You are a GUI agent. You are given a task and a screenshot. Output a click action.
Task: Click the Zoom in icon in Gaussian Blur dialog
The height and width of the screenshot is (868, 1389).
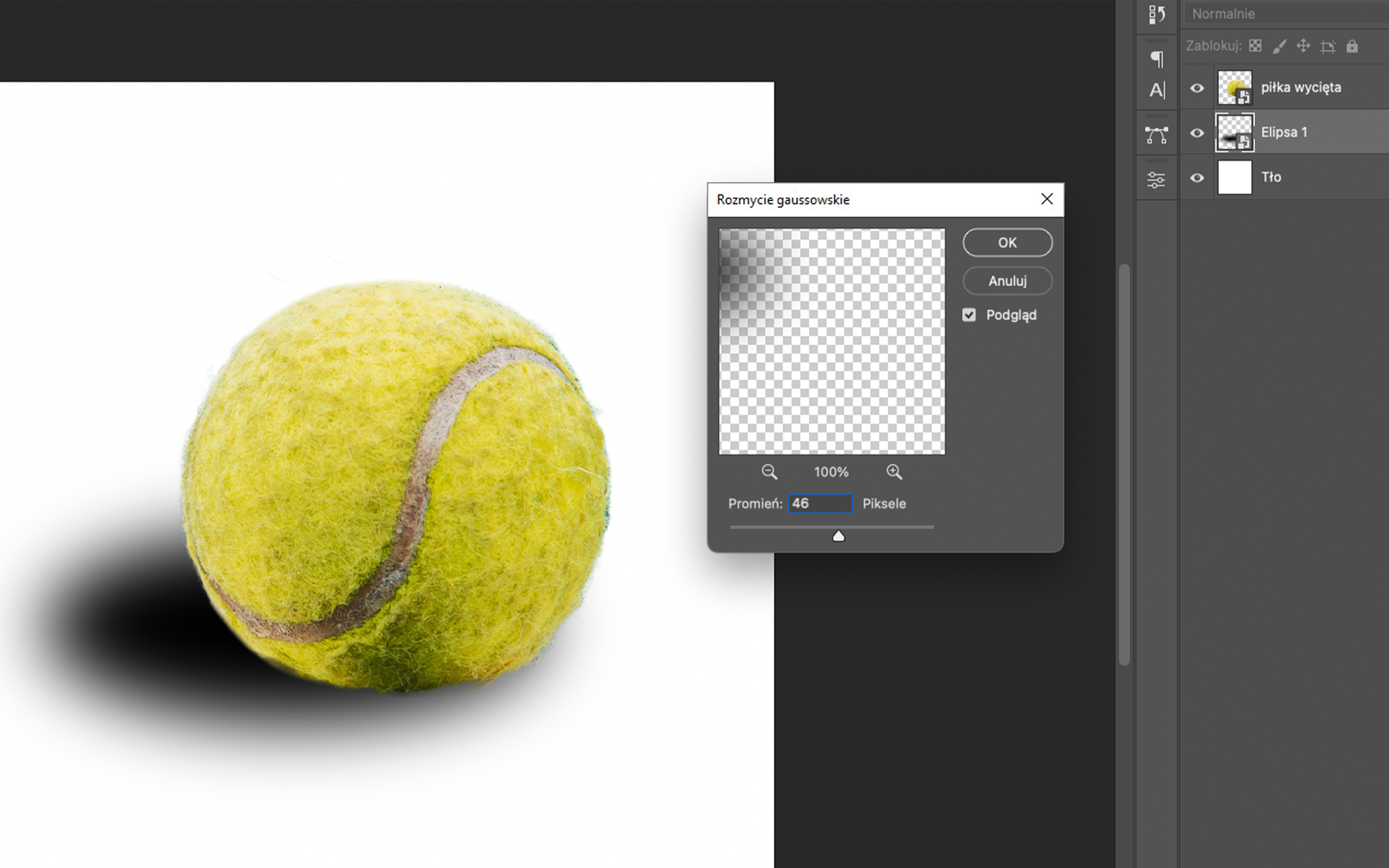click(893, 471)
